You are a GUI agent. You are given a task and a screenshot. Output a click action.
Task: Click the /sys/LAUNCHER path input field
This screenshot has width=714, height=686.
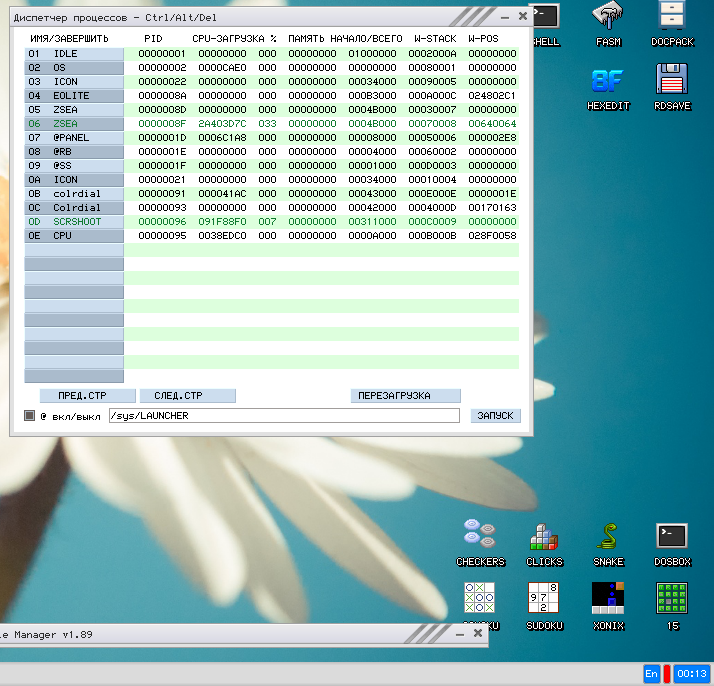[x=283, y=416]
